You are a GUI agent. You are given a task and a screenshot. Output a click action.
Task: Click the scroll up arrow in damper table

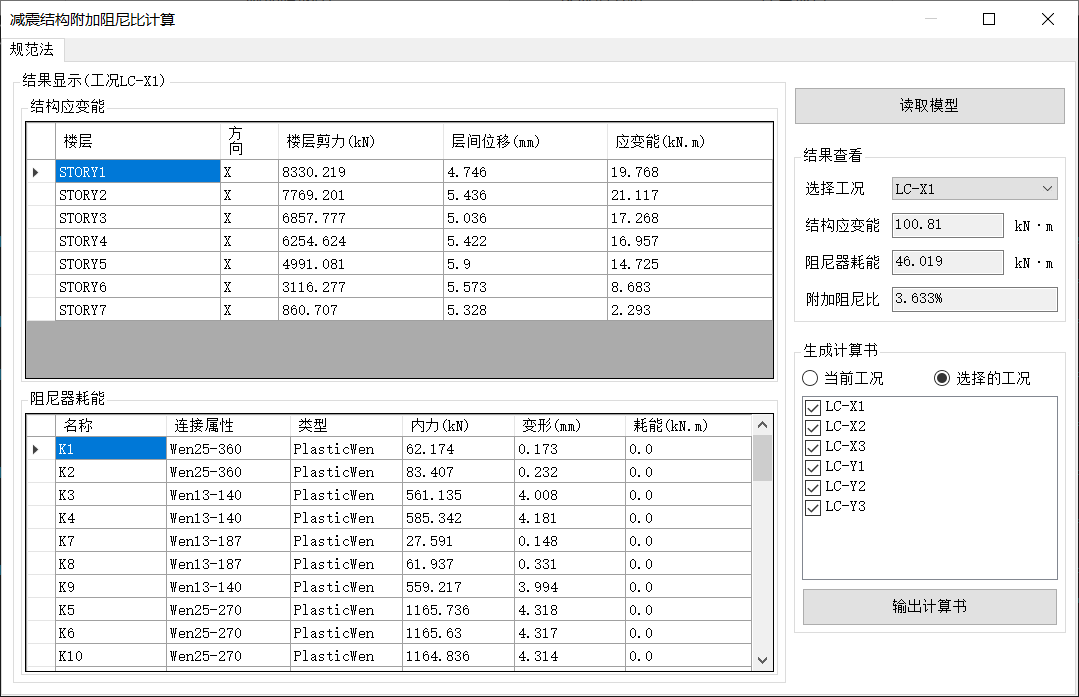[x=763, y=426]
